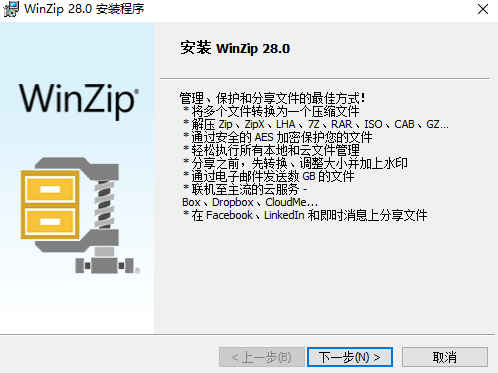Click the installer icon in title bar
The image size is (498, 373).
[11, 9]
